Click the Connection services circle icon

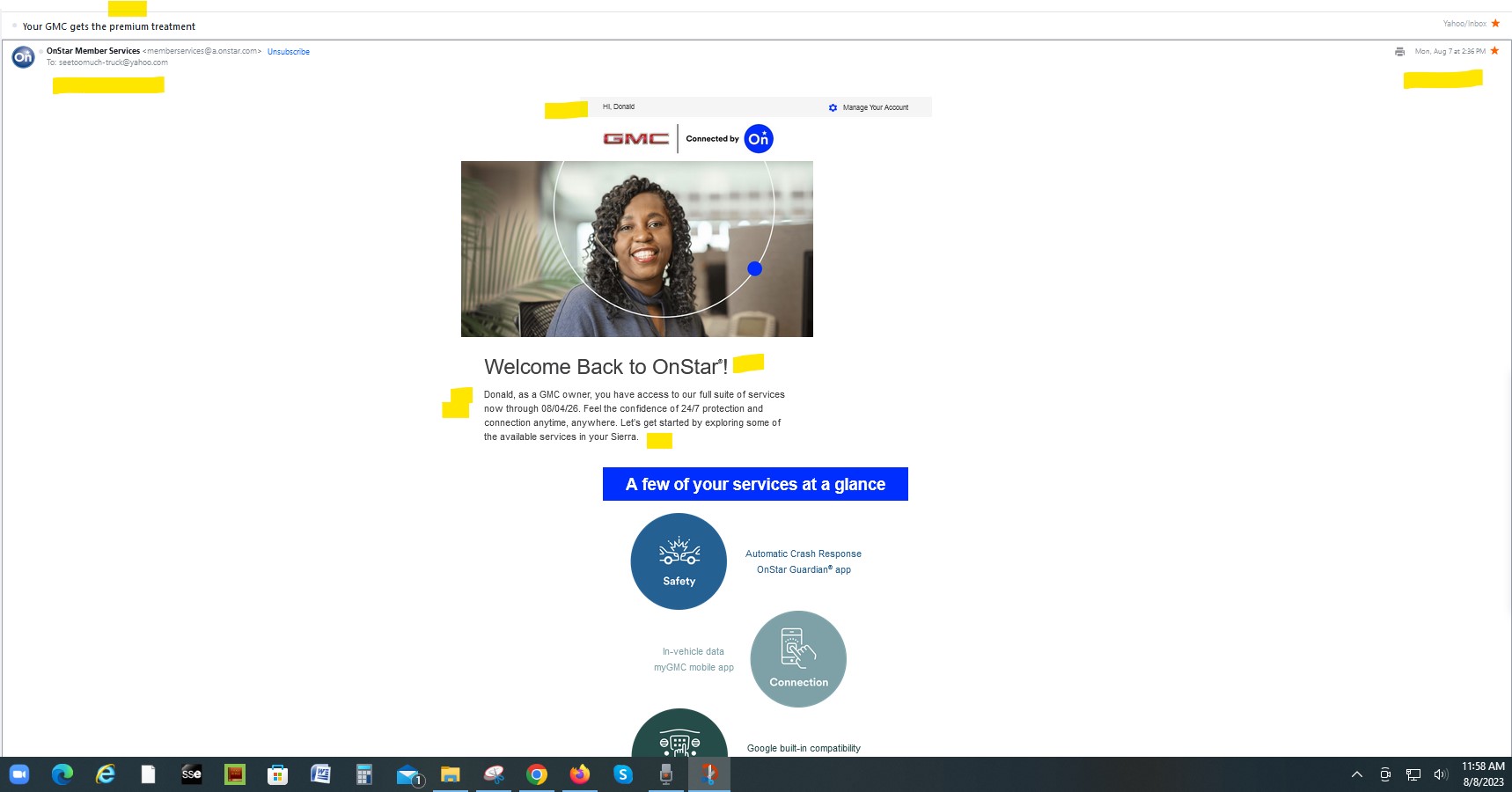tap(798, 659)
